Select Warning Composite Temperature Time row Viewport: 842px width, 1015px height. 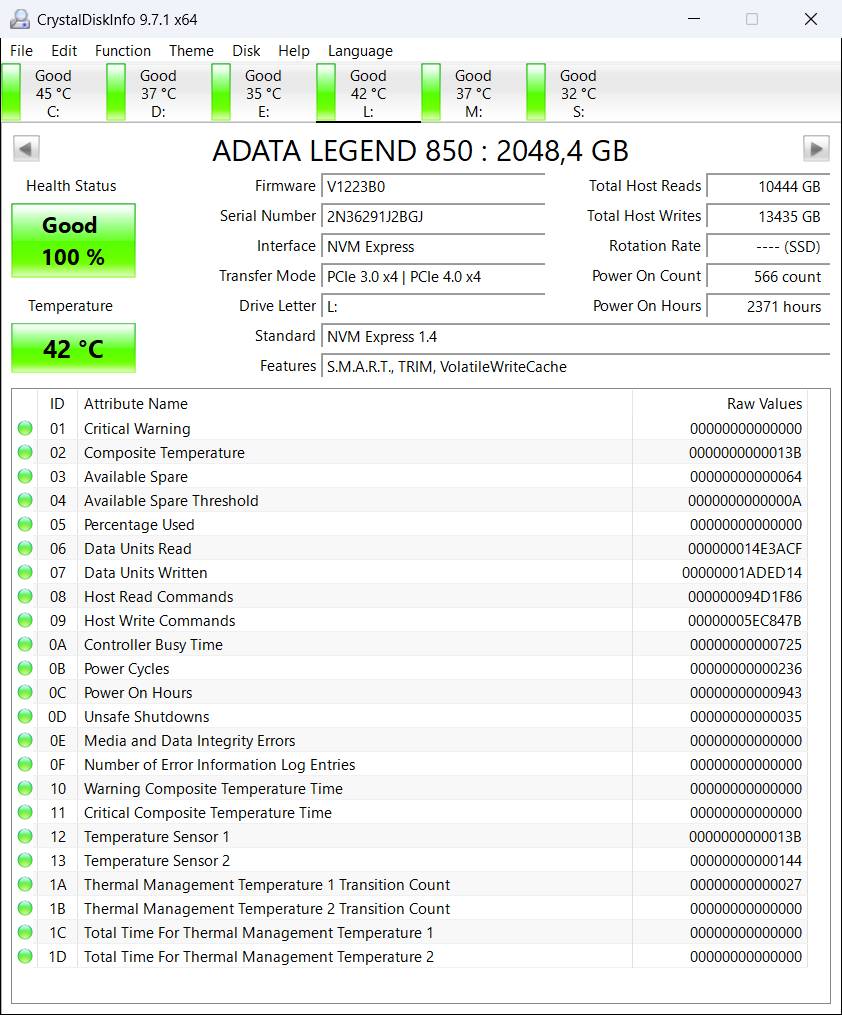point(410,788)
